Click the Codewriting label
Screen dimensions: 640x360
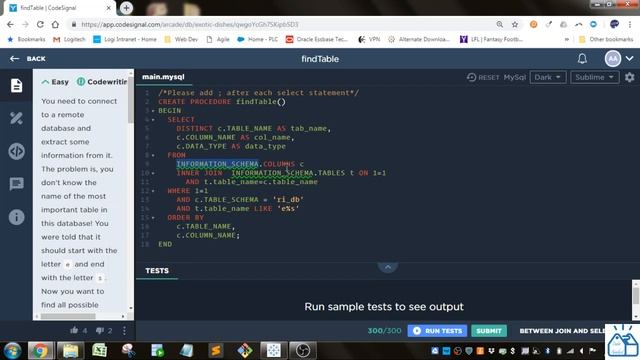(x=107, y=82)
